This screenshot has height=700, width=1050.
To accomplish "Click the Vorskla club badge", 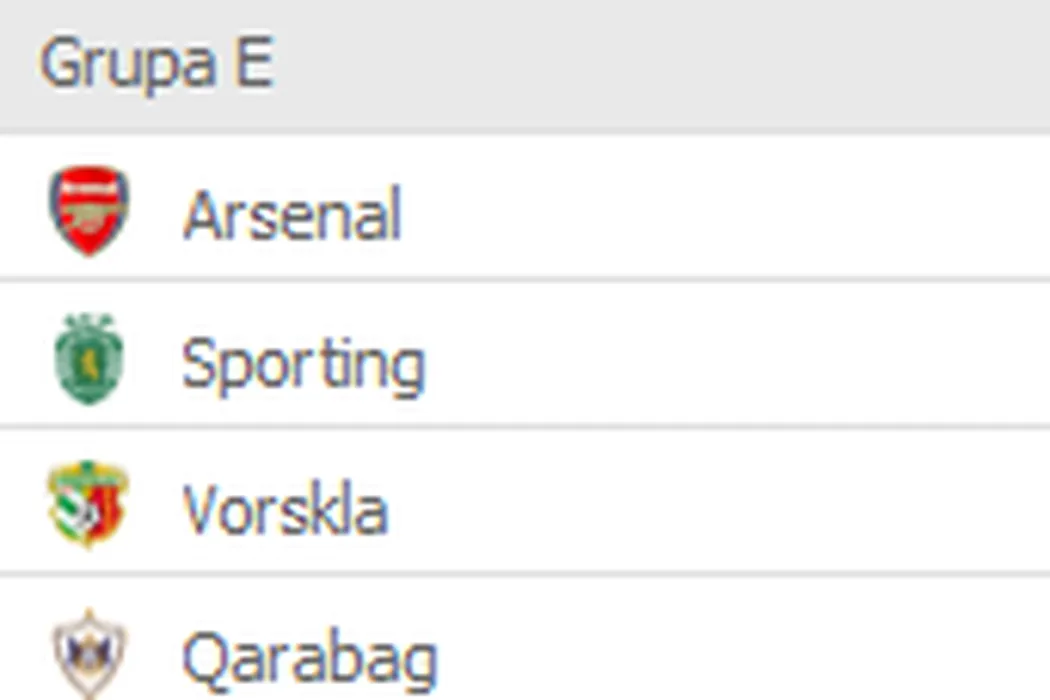I will click(x=88, y=505).
